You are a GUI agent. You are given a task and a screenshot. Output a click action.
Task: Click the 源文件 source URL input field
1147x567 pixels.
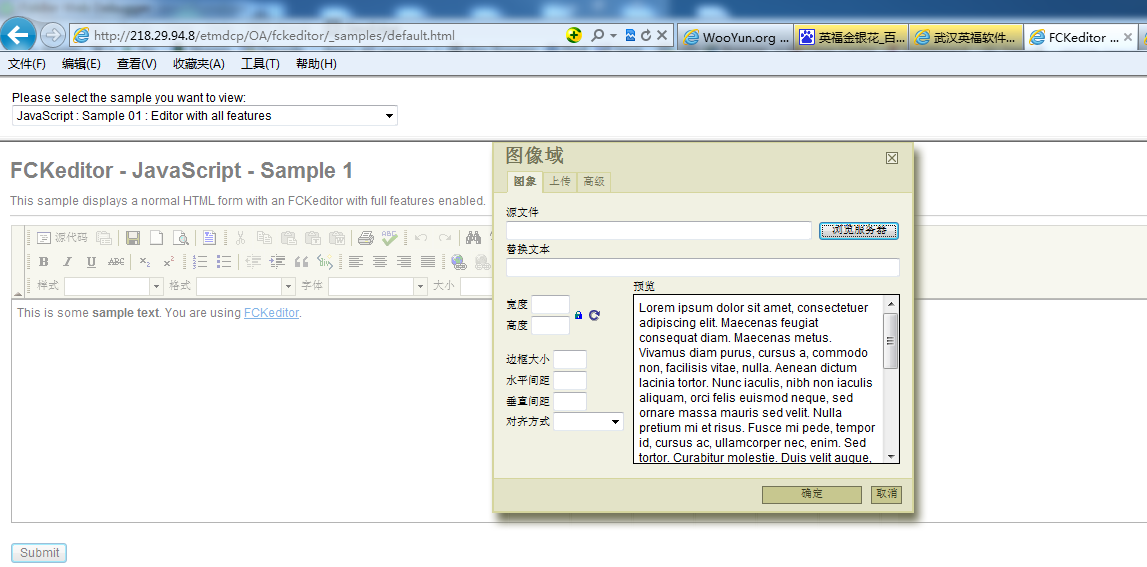tap(659, 230)
